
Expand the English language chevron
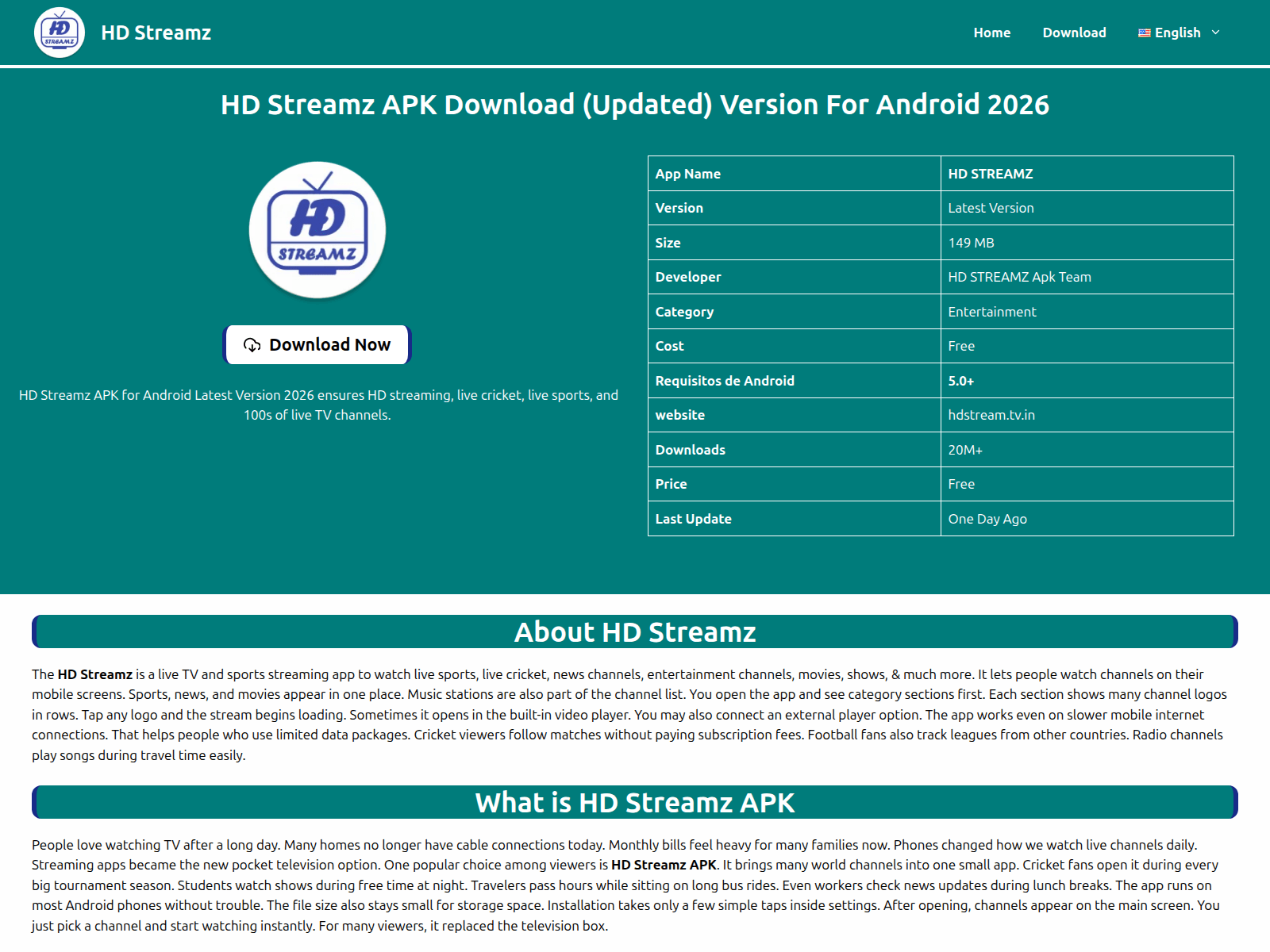tap(1215, 33)
